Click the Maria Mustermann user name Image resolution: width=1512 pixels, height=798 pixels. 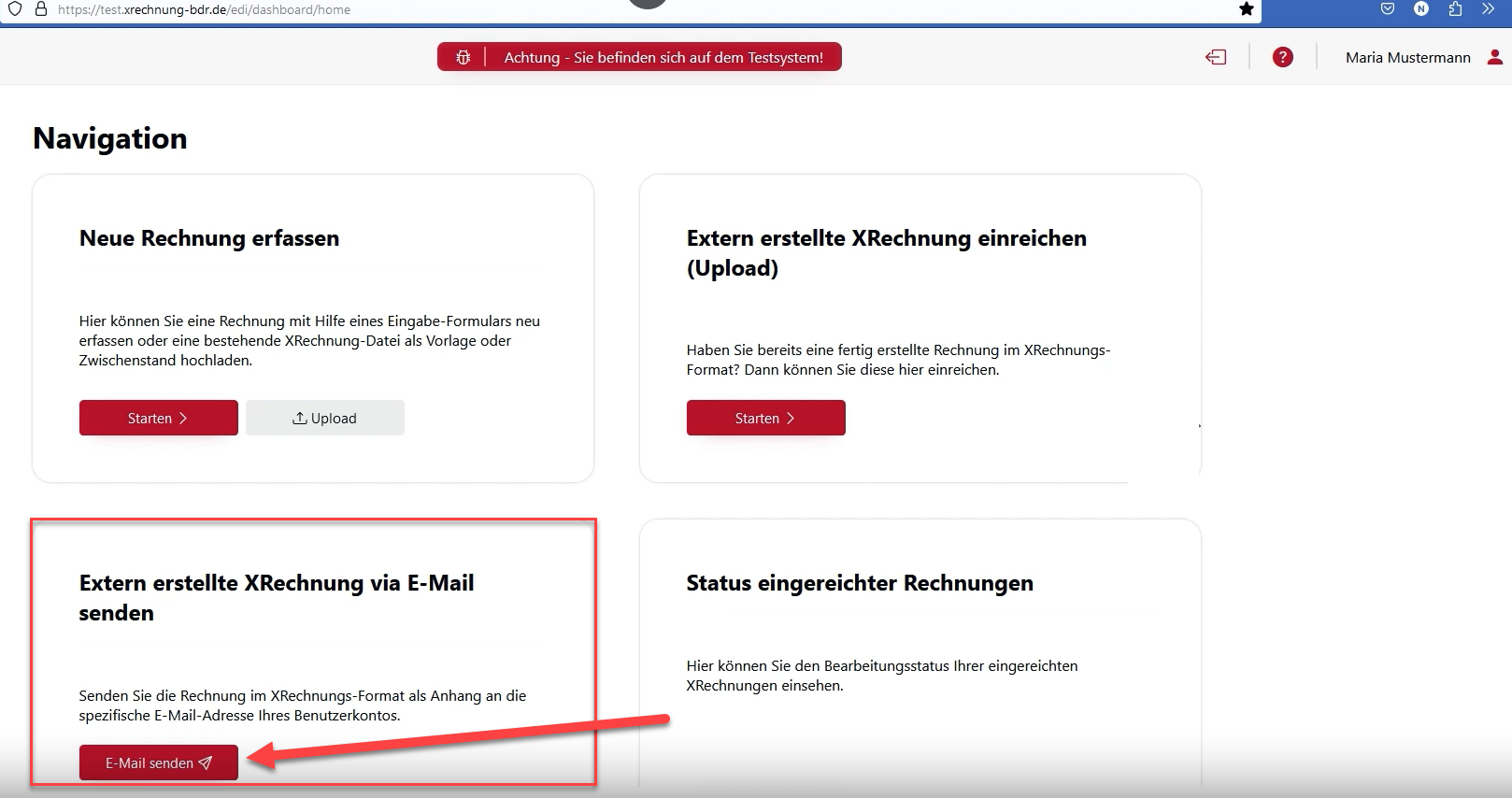click(x=1407, y=57)
